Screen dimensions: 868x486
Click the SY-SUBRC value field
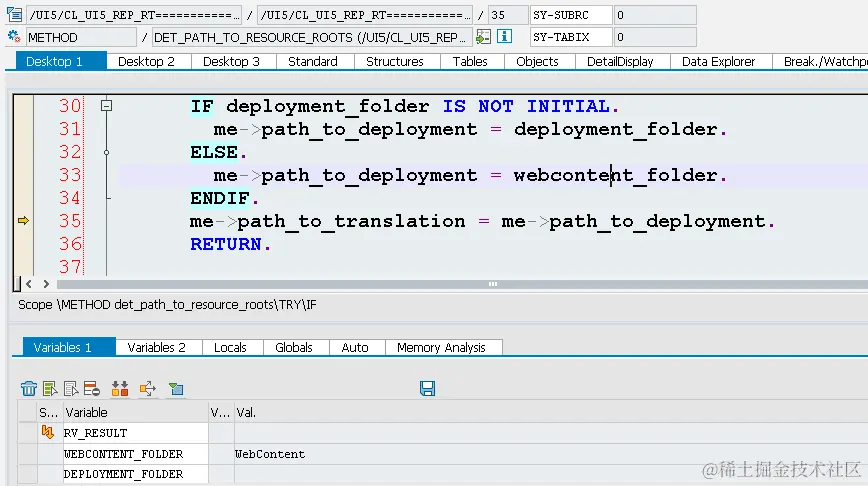click(655, 15)
